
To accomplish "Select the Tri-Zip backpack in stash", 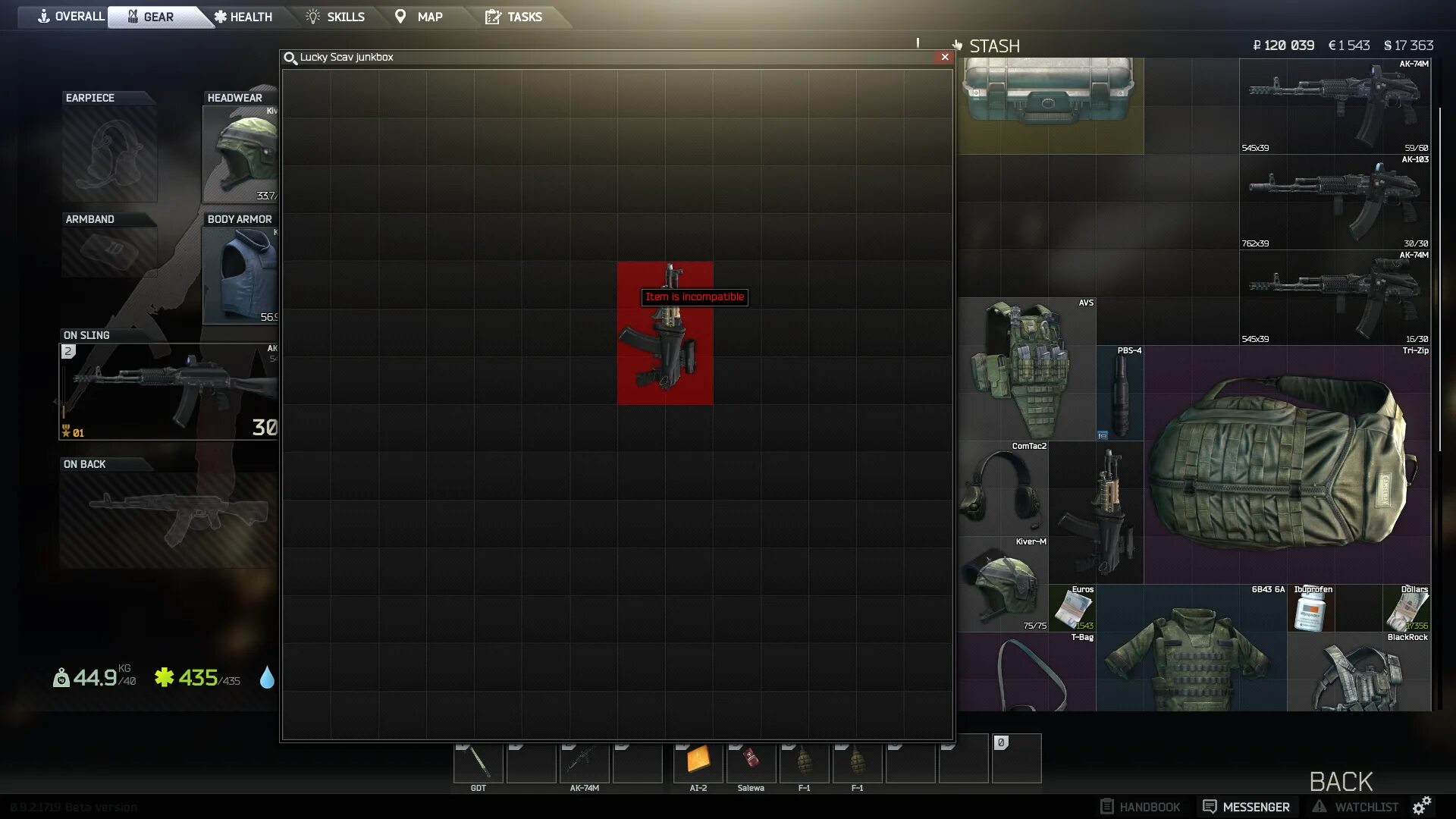I will 1287,464.
